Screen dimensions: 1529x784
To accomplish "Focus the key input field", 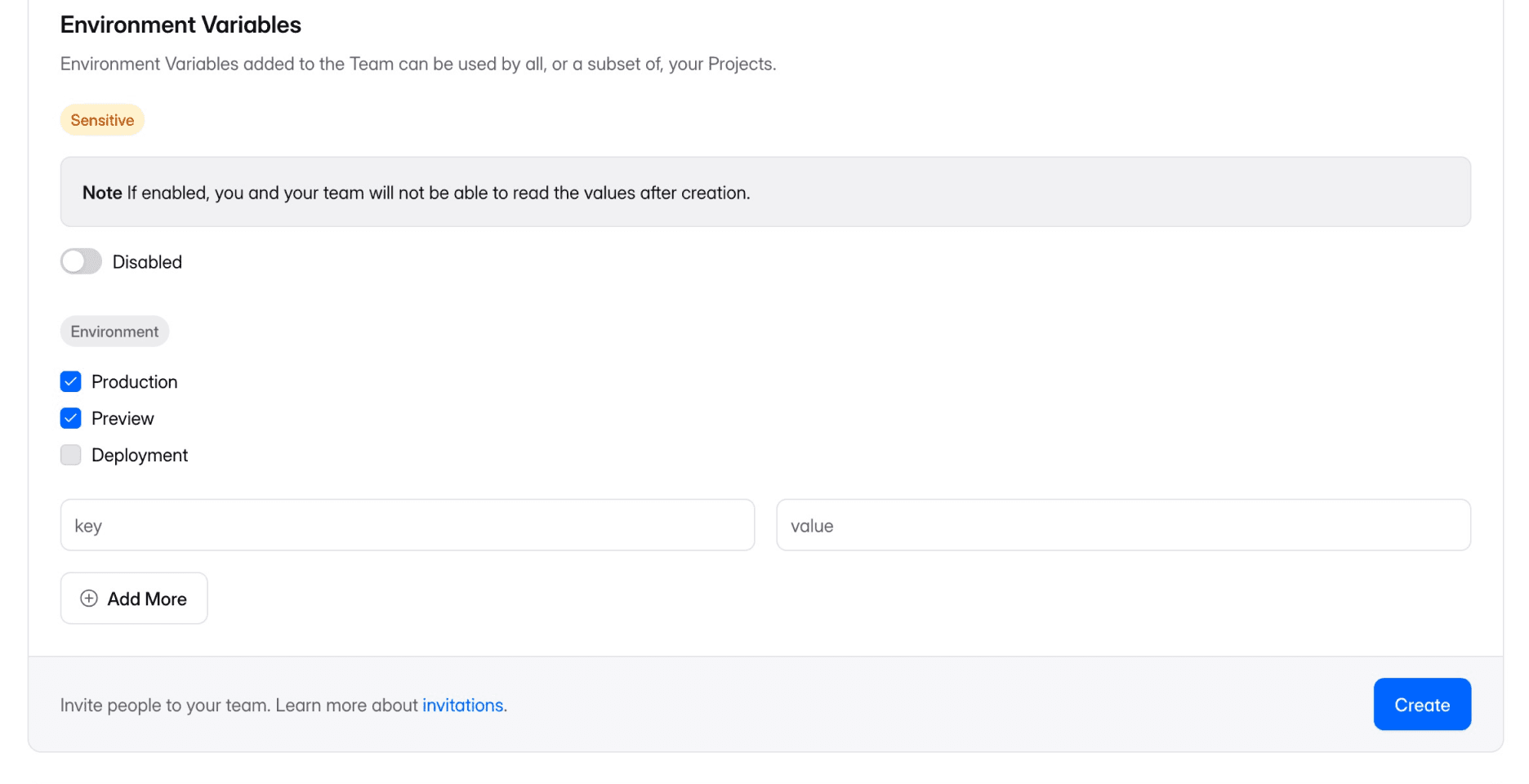I will coord(407,525).
